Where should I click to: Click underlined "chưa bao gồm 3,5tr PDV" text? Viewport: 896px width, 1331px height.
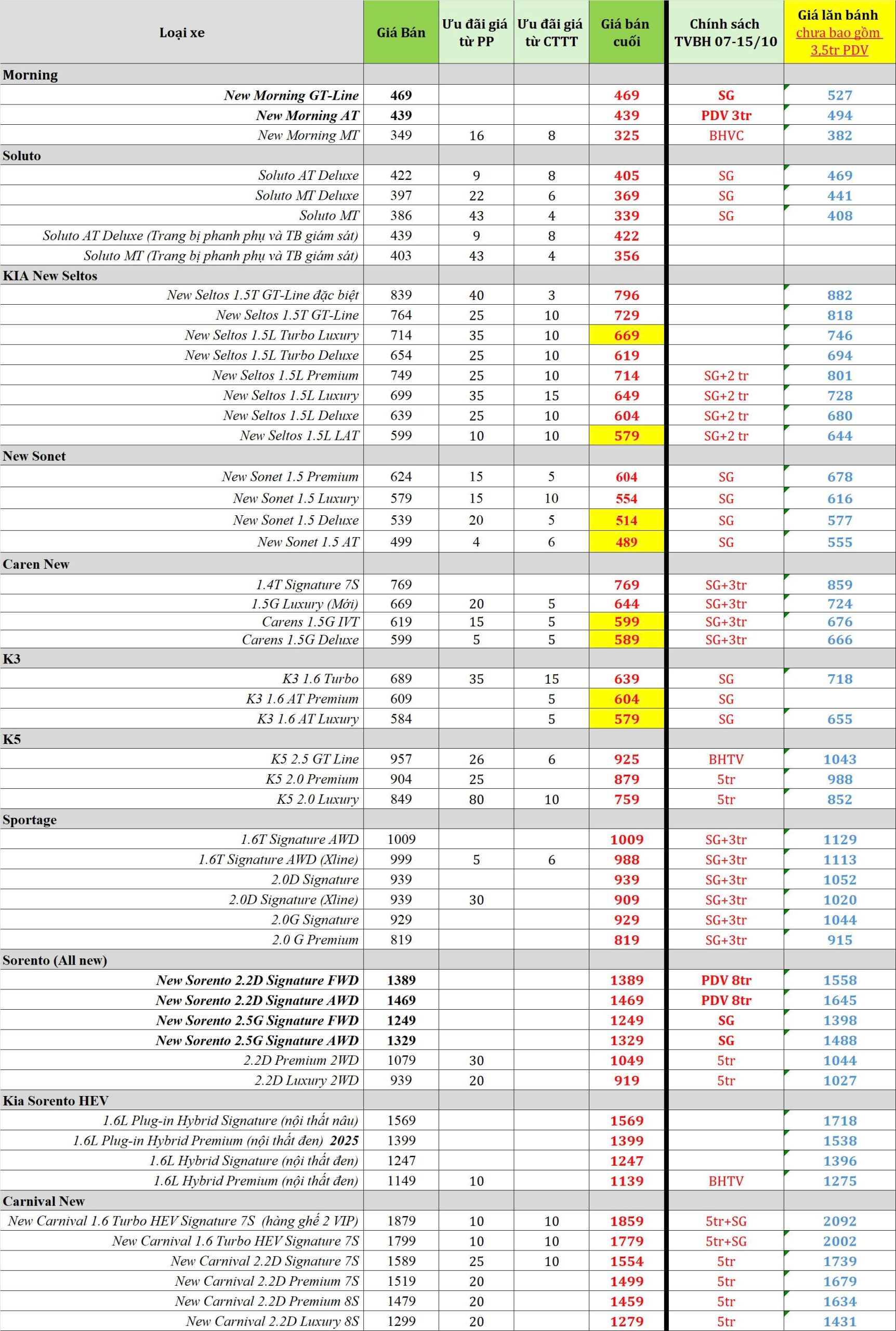click(838, 42)
